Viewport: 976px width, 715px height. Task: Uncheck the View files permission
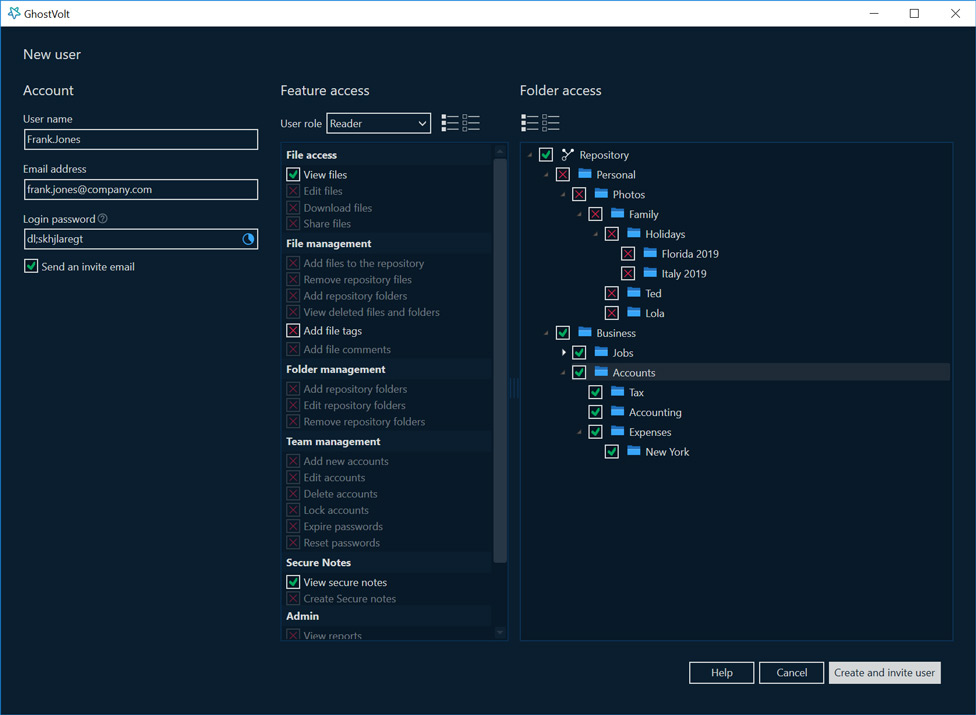293,174
